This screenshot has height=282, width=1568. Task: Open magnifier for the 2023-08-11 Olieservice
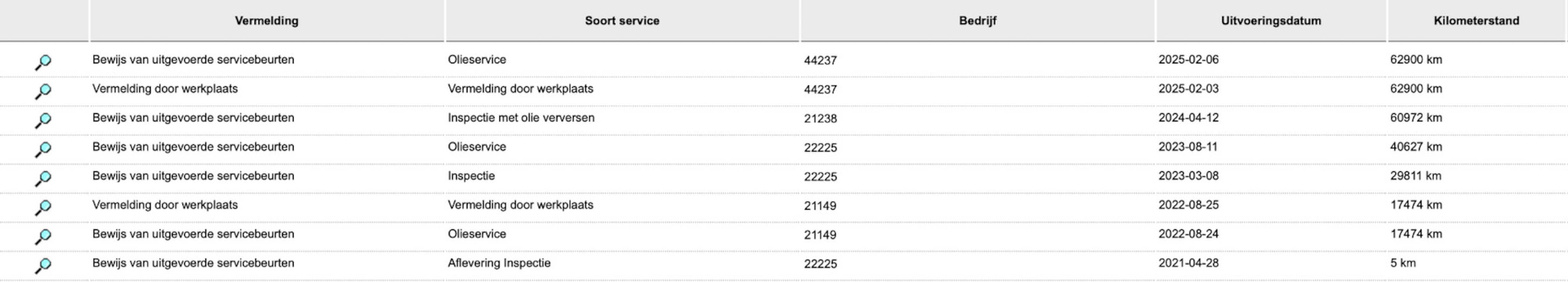tap(43, 149)
